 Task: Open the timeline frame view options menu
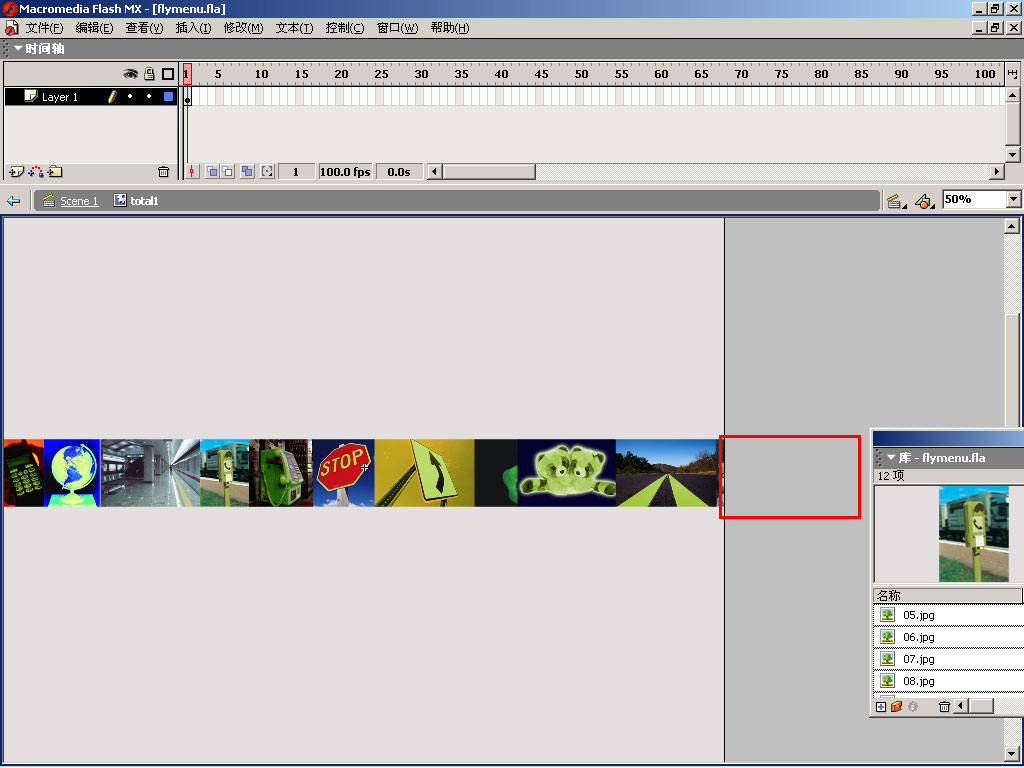pos(1012,74)
